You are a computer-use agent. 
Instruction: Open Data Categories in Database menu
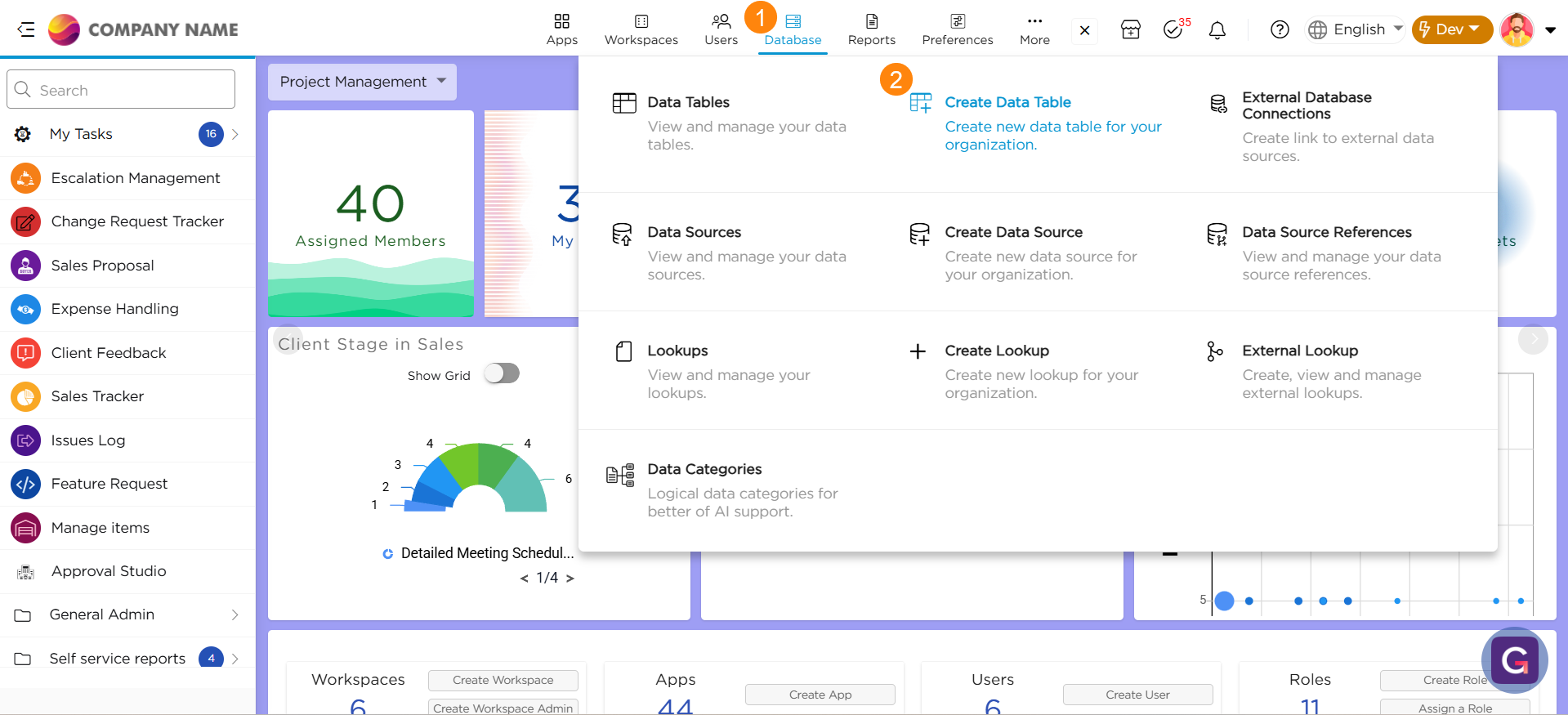(x=704, y=470)
